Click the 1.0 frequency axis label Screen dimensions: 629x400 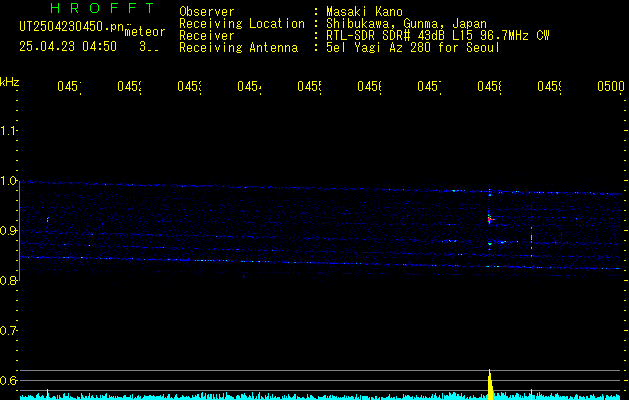pyautogui.click(x=8, y=181)
